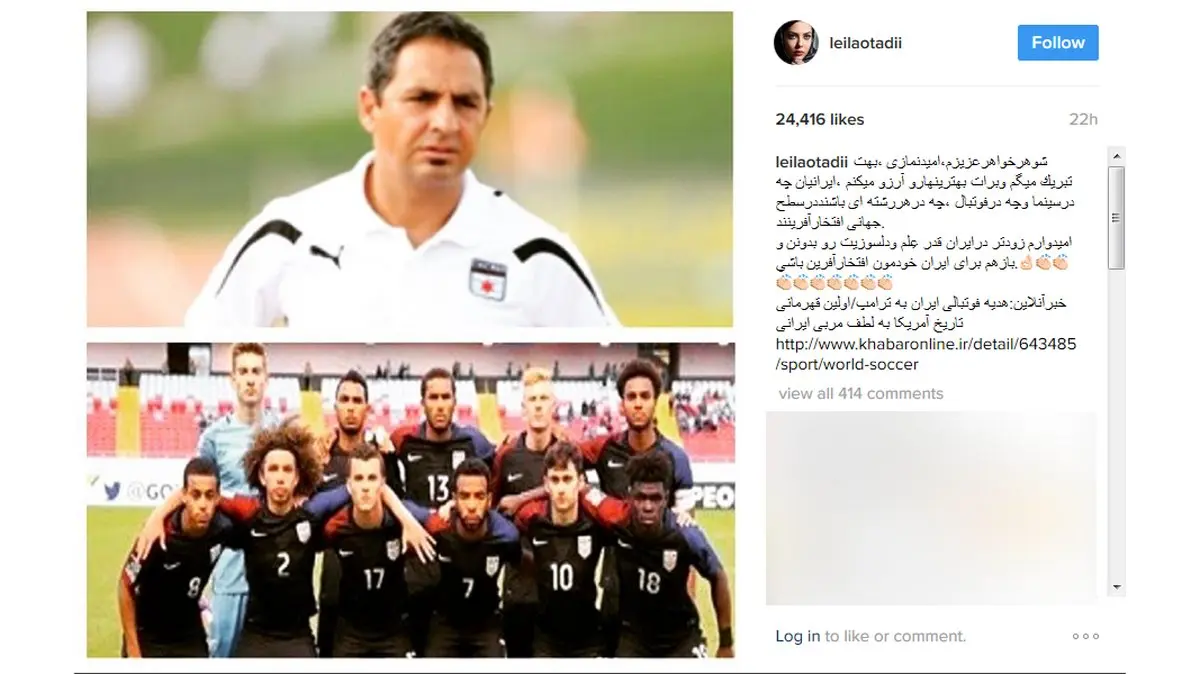View the 24,416 likes count
The width and height of the screenshot is (1200, 674).
pyautogui.click(x=819, y=119)
